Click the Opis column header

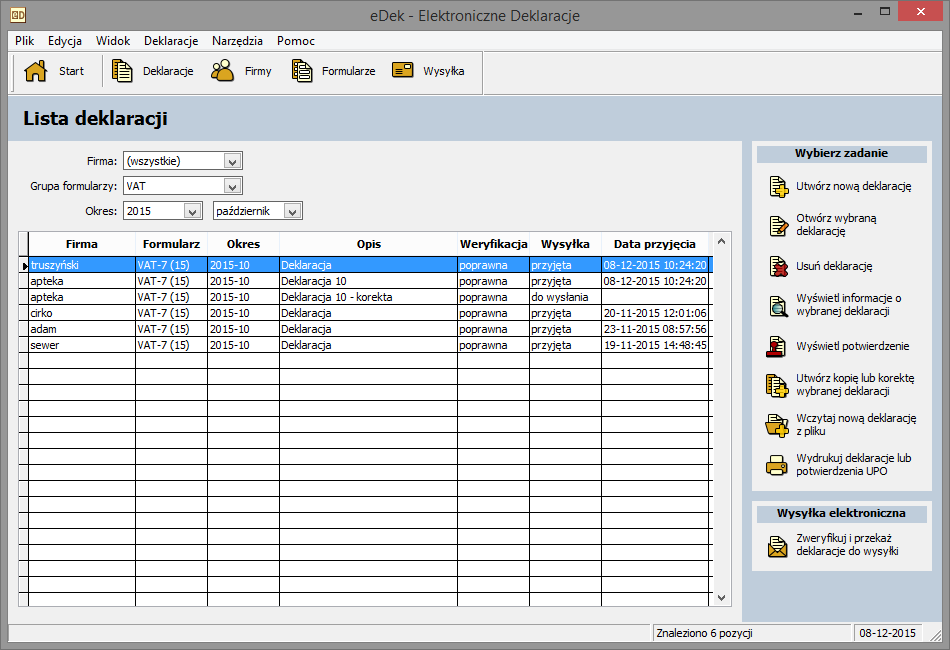(368, 244)
